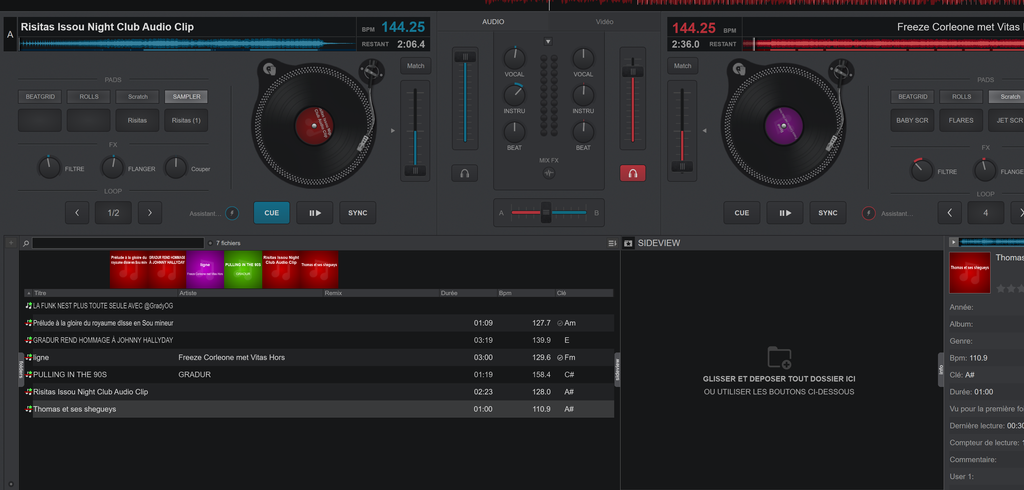This screenshot has width=1024, height=490.
Task: Click the MIX FX waveform icon
Action: 548,173
